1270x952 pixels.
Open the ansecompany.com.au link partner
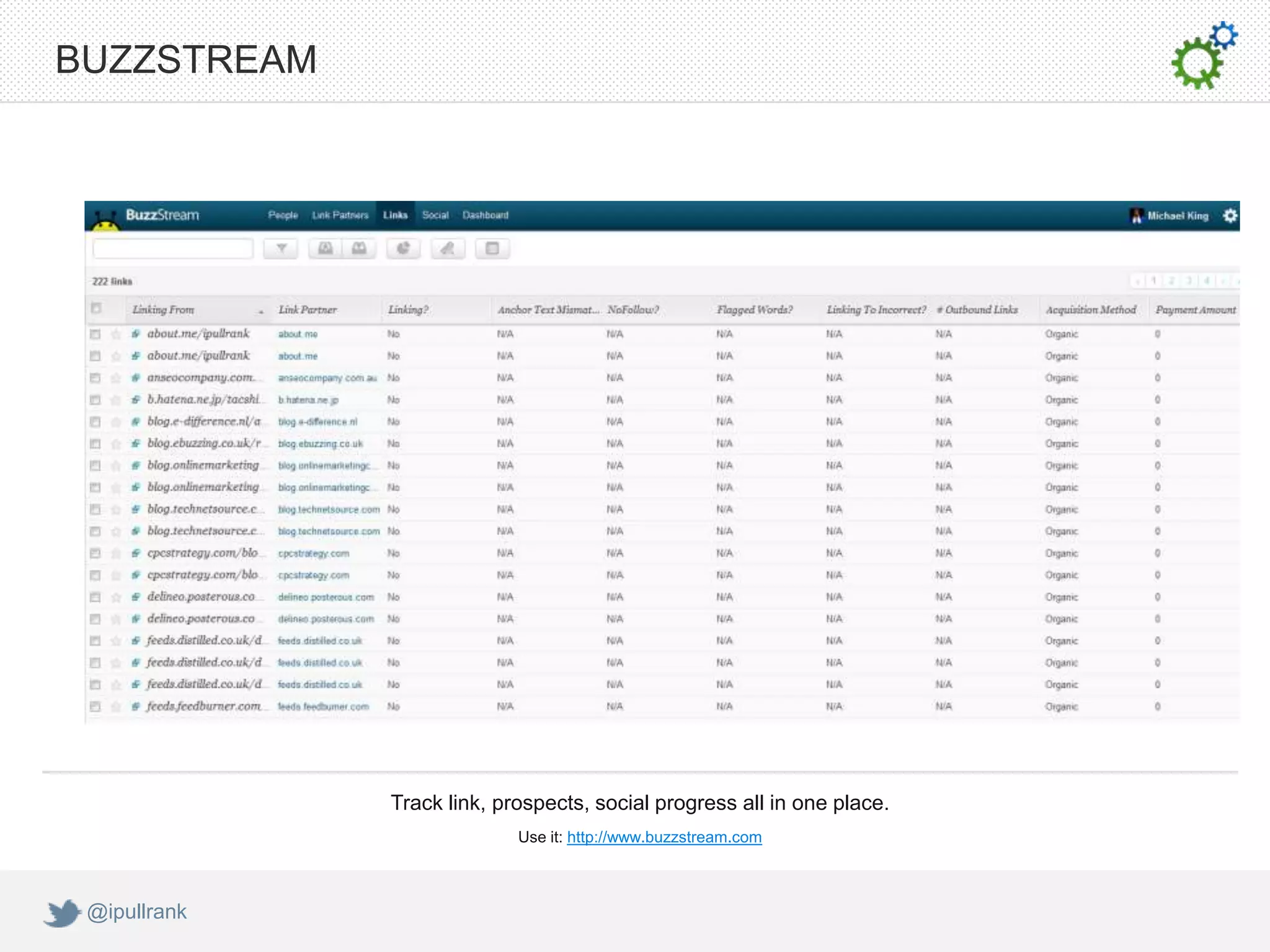327,378
